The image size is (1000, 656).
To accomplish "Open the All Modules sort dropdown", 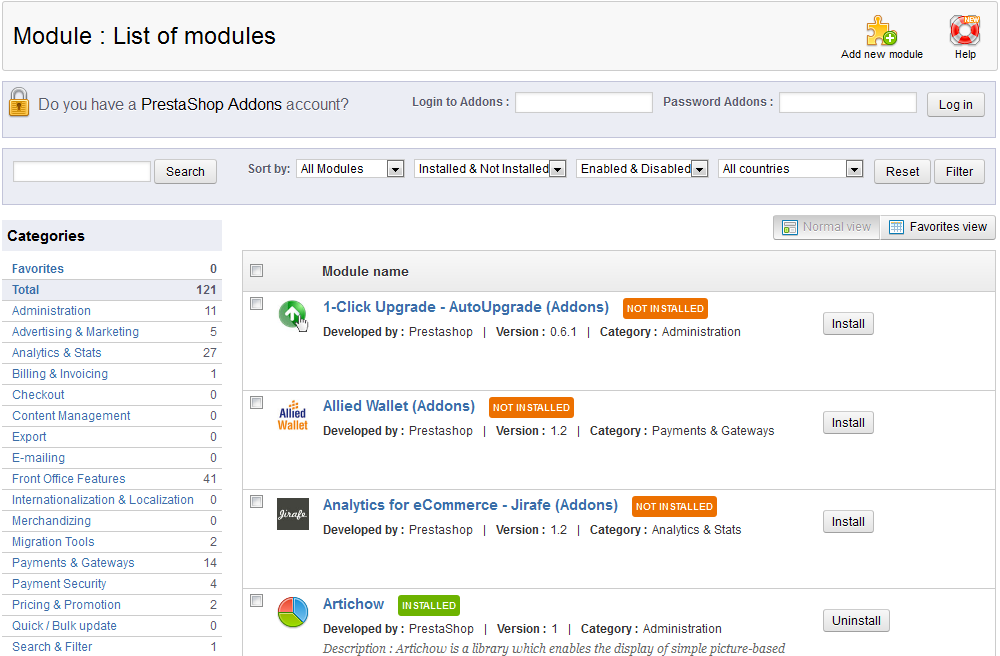I will click(x=350, y=169).
